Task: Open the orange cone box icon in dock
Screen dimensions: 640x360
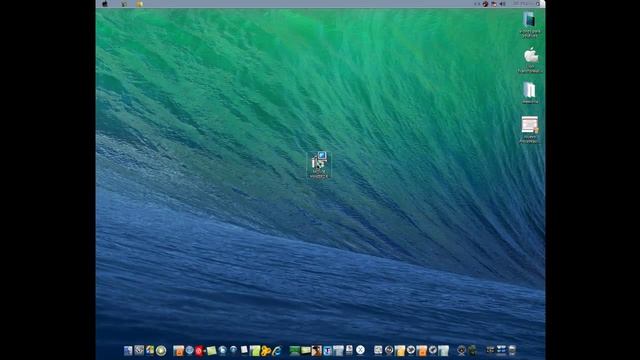Action: tap(178, 350)
